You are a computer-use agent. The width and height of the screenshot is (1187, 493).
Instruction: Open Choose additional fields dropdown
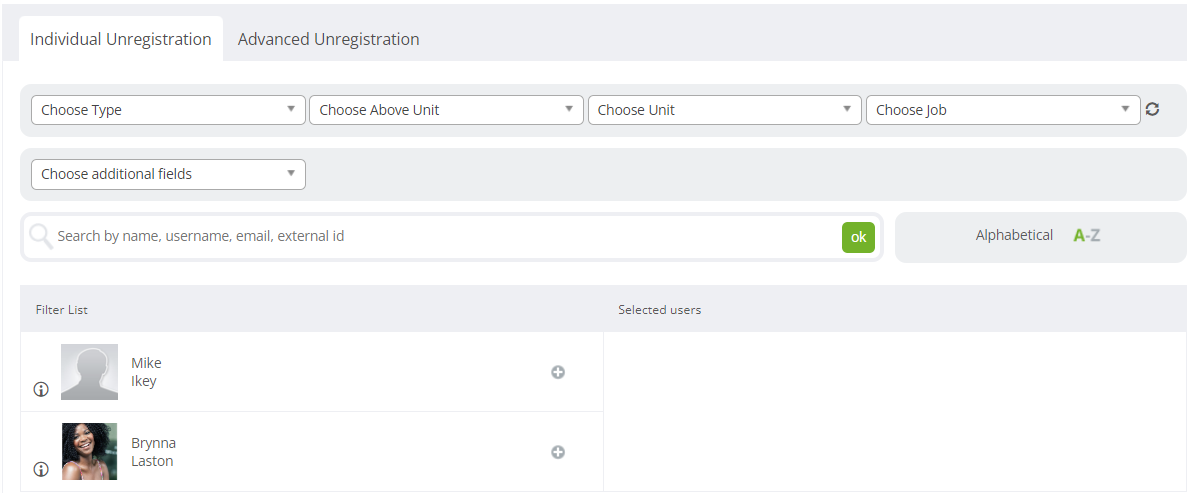click(x=168, y=174)
